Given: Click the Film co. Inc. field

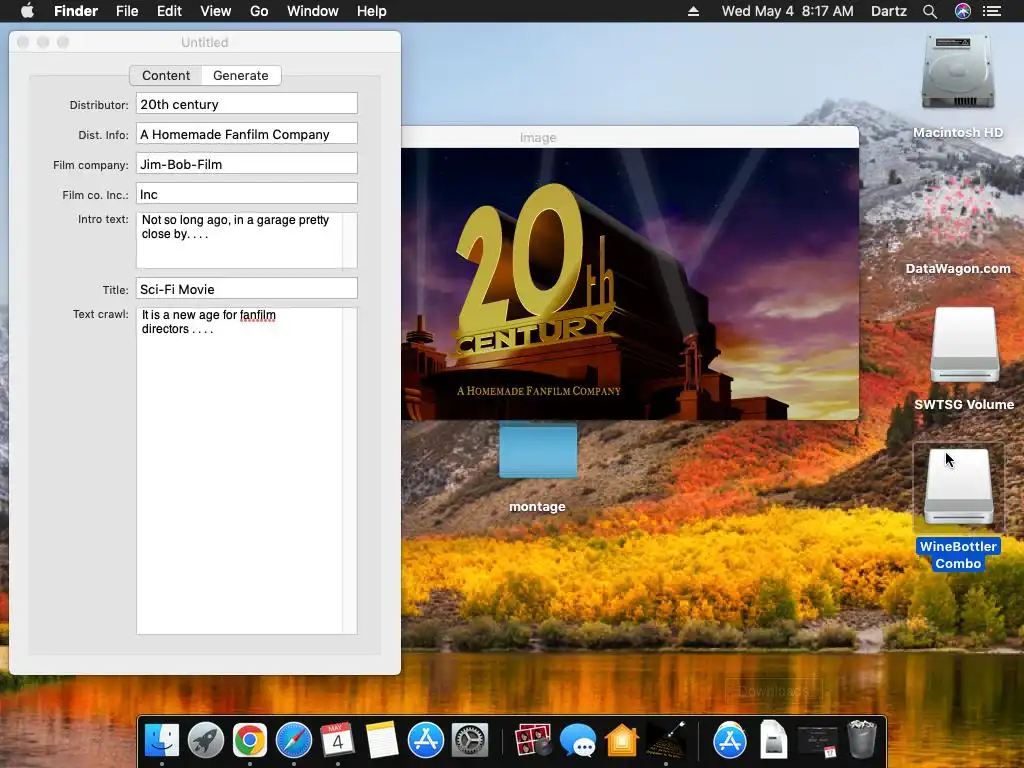Looking at the screenshot, I should coord(247,194).
